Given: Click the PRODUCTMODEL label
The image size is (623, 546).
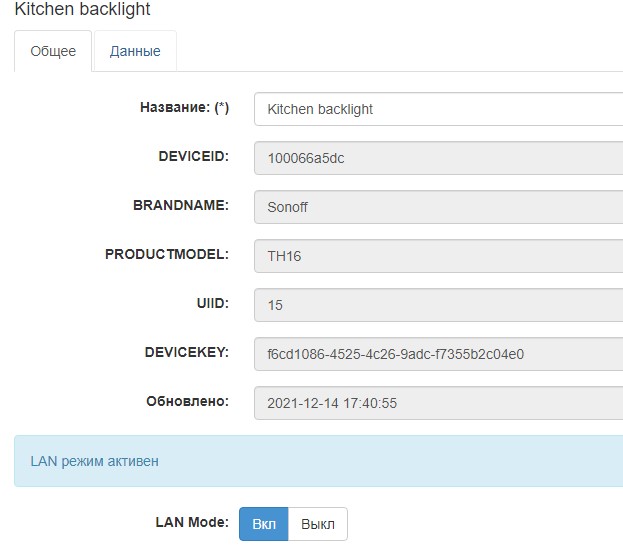Looking at the screenshot, I should [x=166, y=254].
